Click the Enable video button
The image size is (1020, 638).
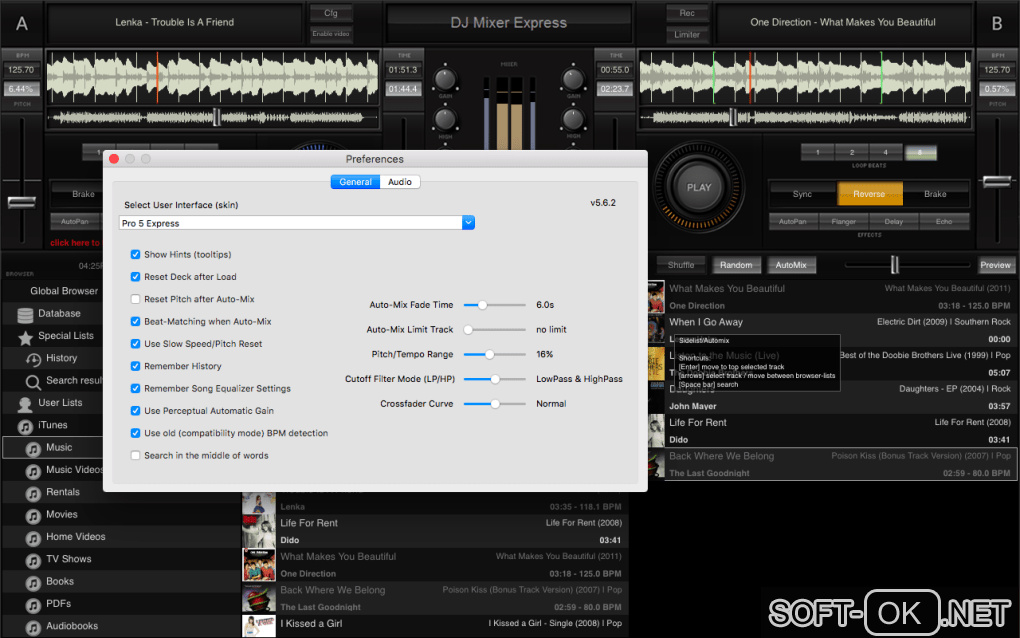[x=331, y=34]
